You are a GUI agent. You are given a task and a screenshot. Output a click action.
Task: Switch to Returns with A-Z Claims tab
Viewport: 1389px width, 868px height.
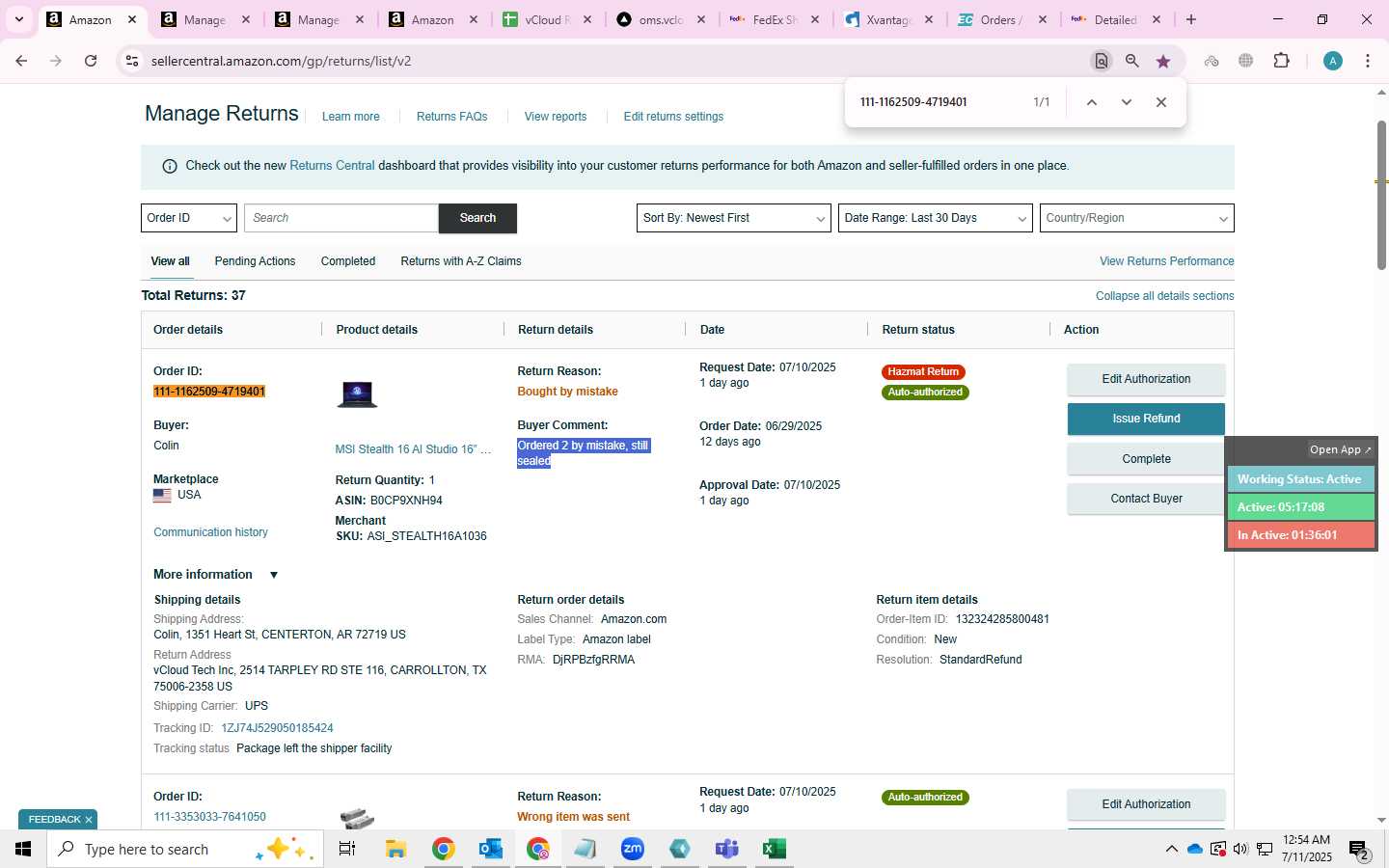(x=461, y=261)
